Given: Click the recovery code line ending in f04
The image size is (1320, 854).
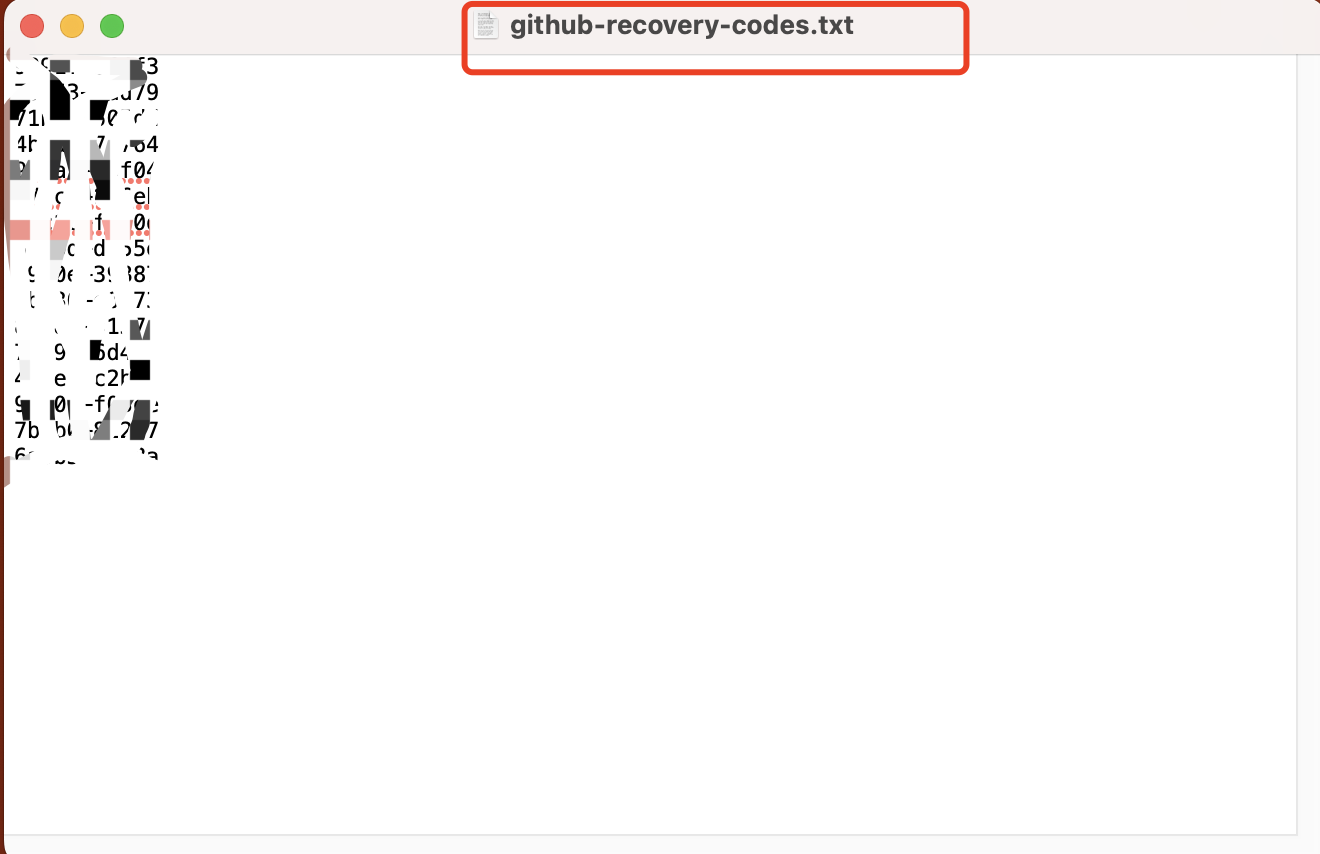Looking at the screenshot, I should pos(85,171).
